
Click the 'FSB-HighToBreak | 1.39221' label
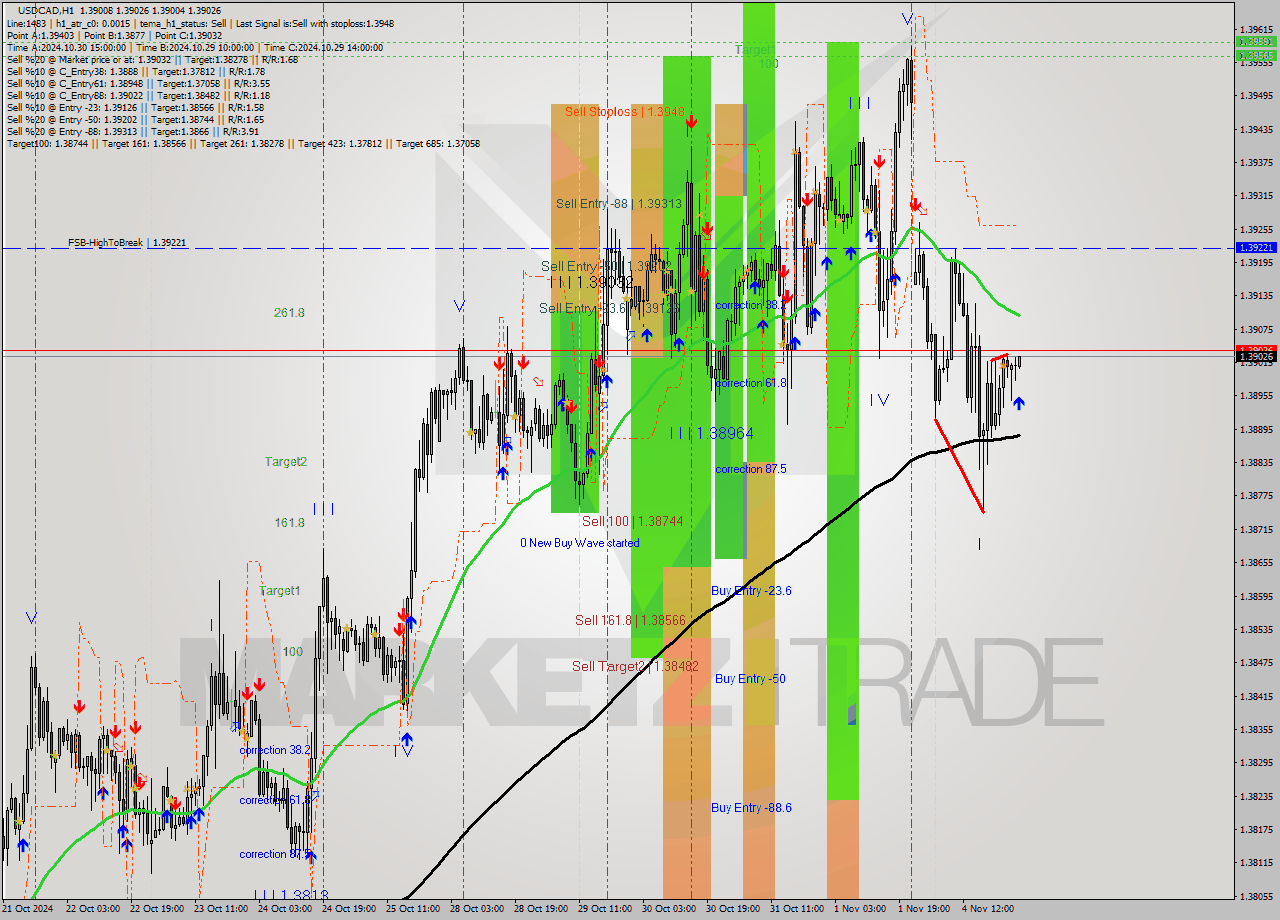point(127,243)
